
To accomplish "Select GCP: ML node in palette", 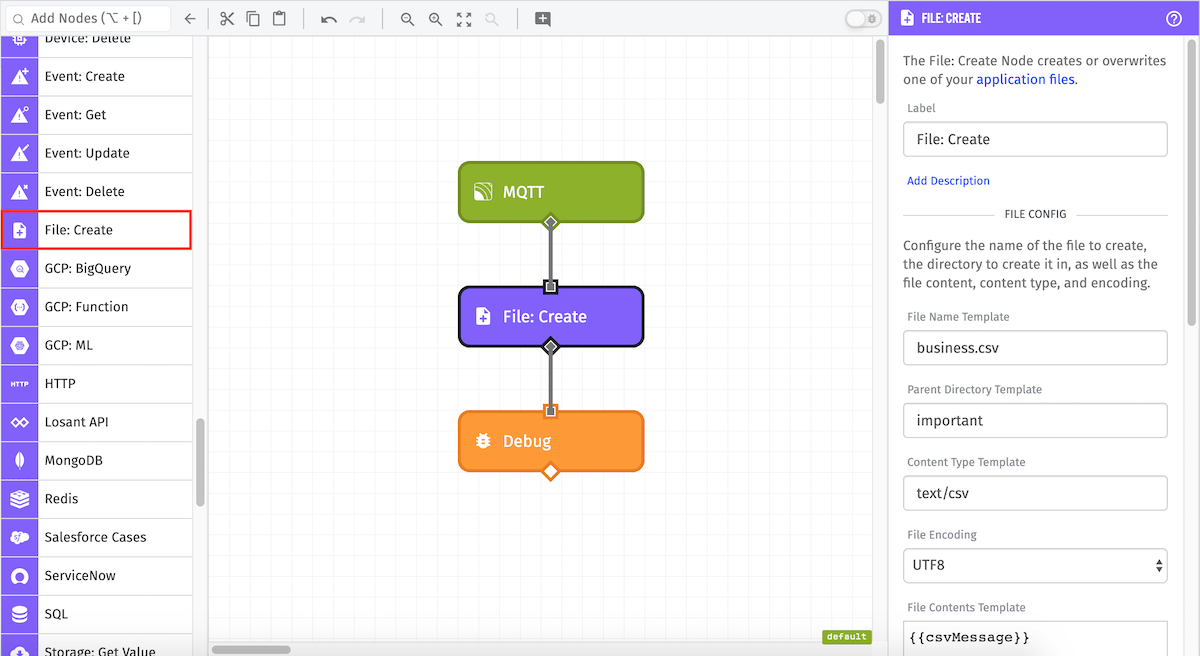I will pyautogui.click(x=96, y=345).
